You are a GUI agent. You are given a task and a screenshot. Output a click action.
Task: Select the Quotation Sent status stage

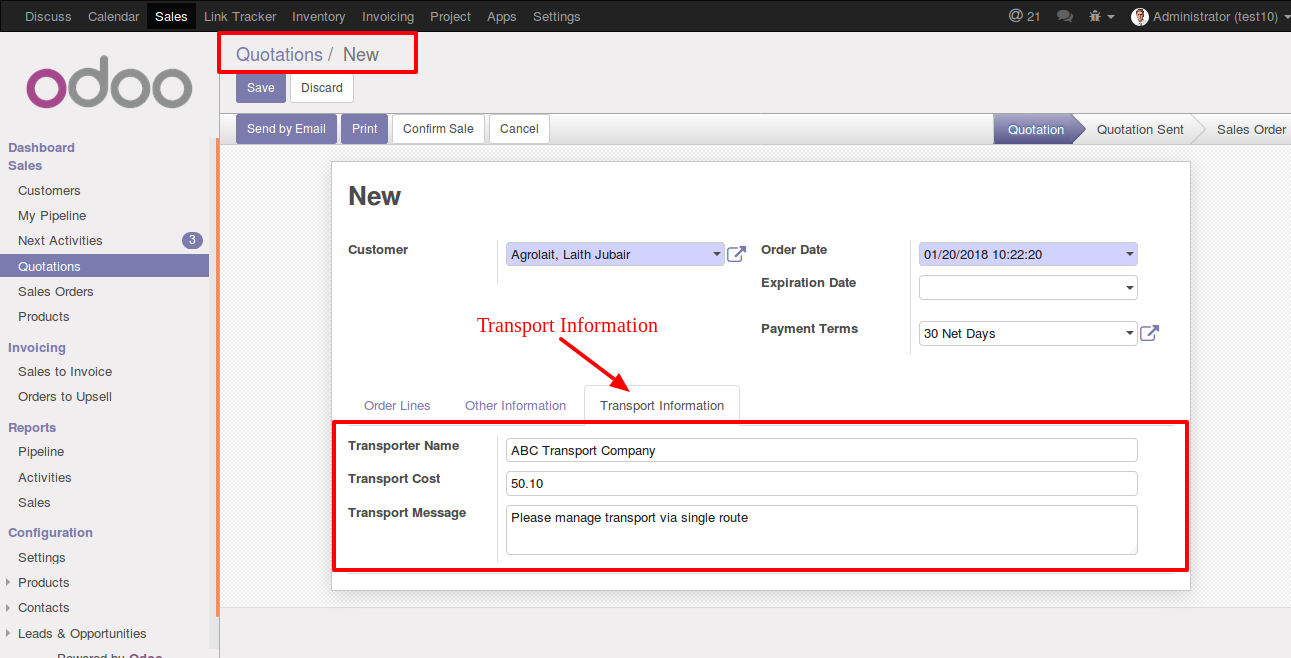pyautogui.click(x=1139, y=129)
